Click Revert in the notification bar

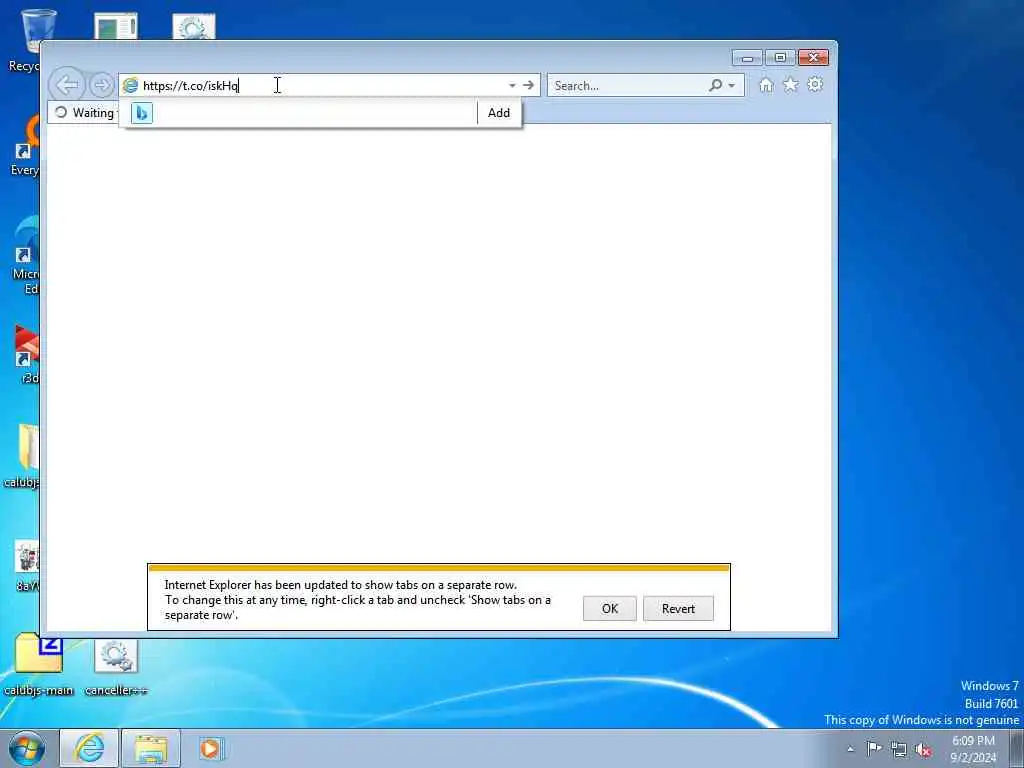tap(678, 609)
